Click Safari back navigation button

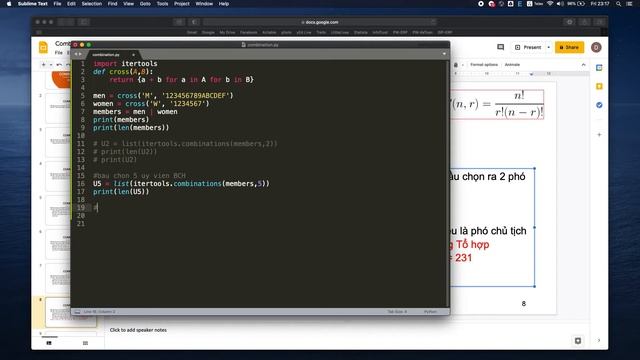[x=63, y=22]
